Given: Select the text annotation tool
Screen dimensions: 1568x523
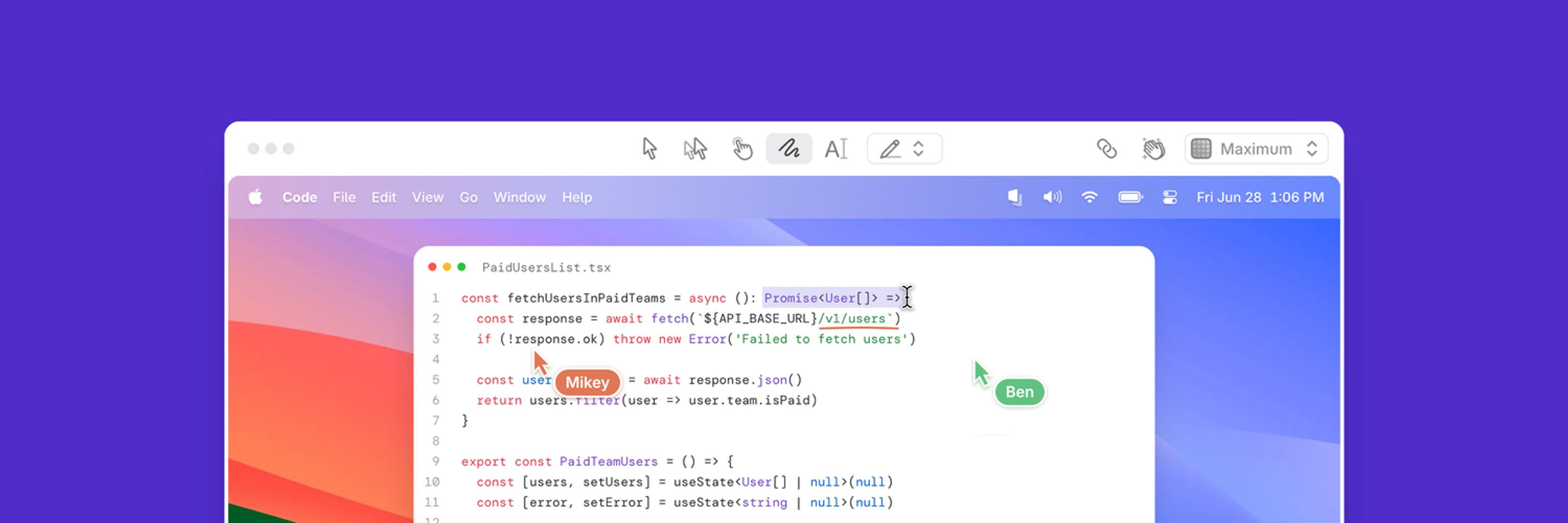Looking at the screenshot, I should pyautogui.click(x=836, y=149).
